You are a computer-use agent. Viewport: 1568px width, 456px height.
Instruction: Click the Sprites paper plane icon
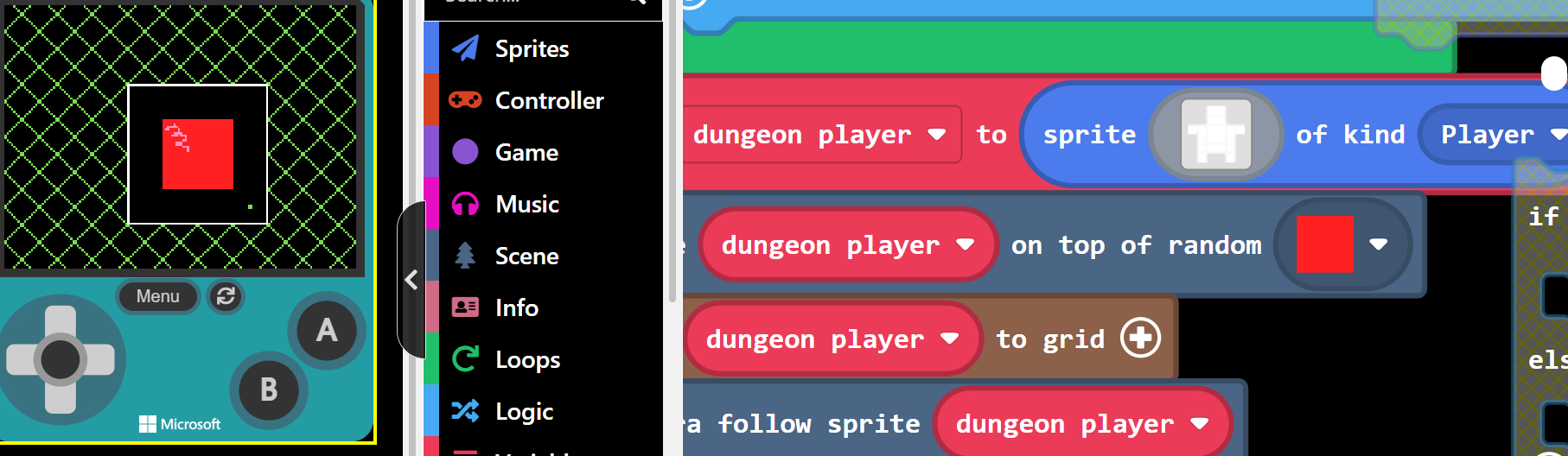[x=465, y=48]
